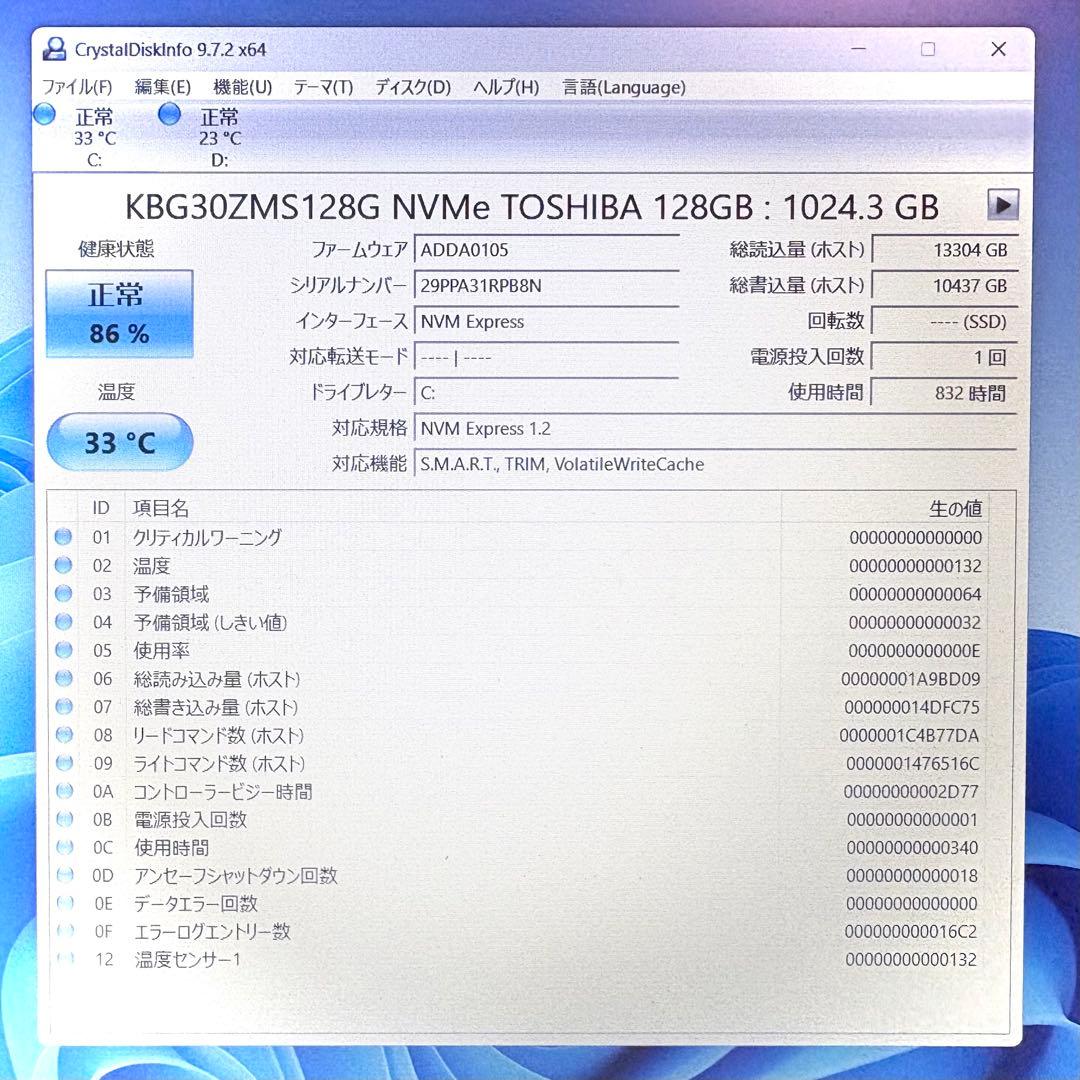Open the テーマ menu
Image resolution: width=1080 pixels, height=1080 pixels.
324,87
